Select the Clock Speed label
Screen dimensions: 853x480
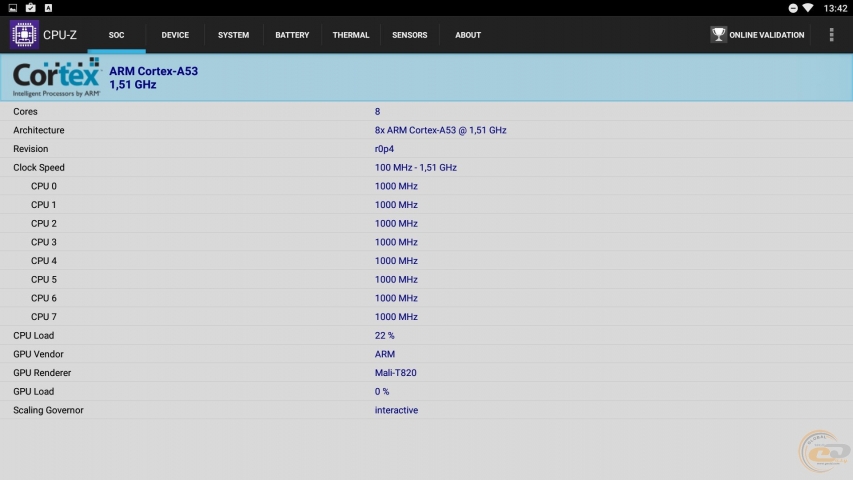[x=39, y=168]
